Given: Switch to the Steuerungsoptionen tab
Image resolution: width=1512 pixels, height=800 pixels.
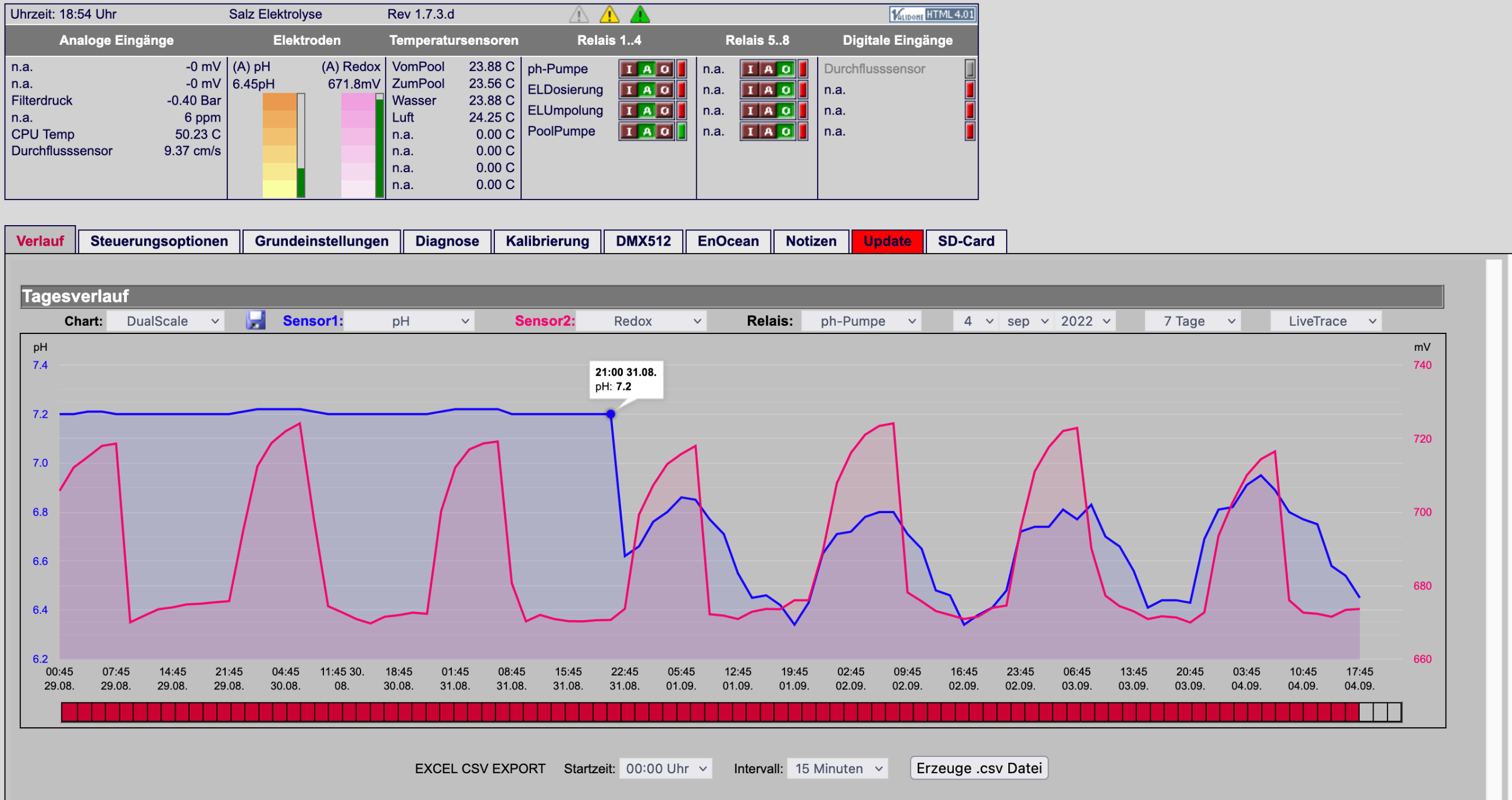Looking at the screenshot, I should [159, 241].
